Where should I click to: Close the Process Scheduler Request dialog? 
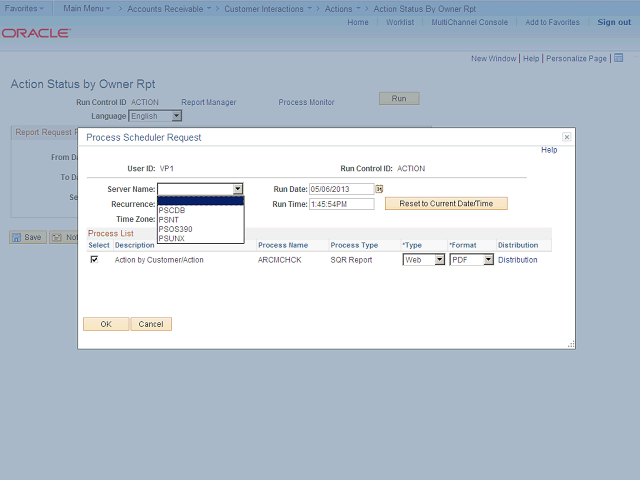click(x=567, y=137)
